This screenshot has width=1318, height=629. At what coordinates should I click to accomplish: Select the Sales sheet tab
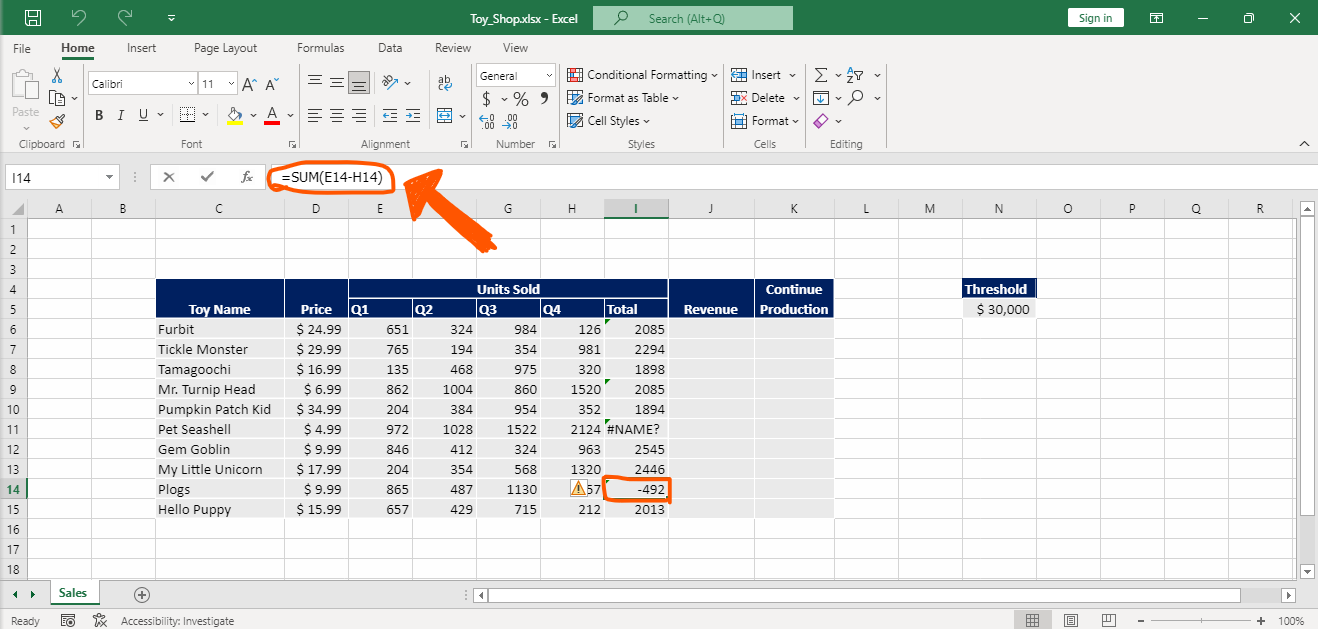coord(72,593)
